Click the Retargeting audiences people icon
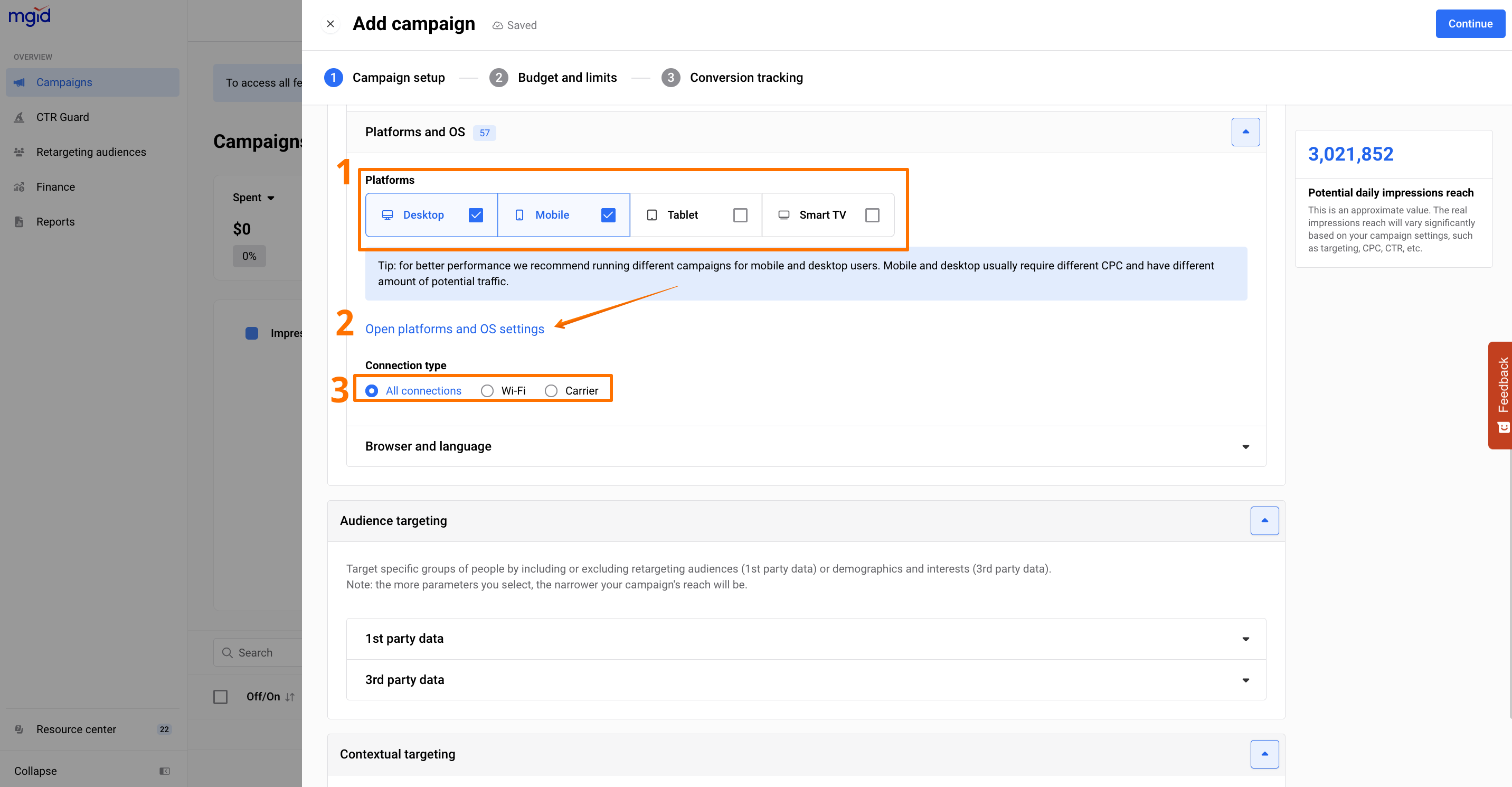Screen dimensions: 1512x787 click(x=20, y=152)
